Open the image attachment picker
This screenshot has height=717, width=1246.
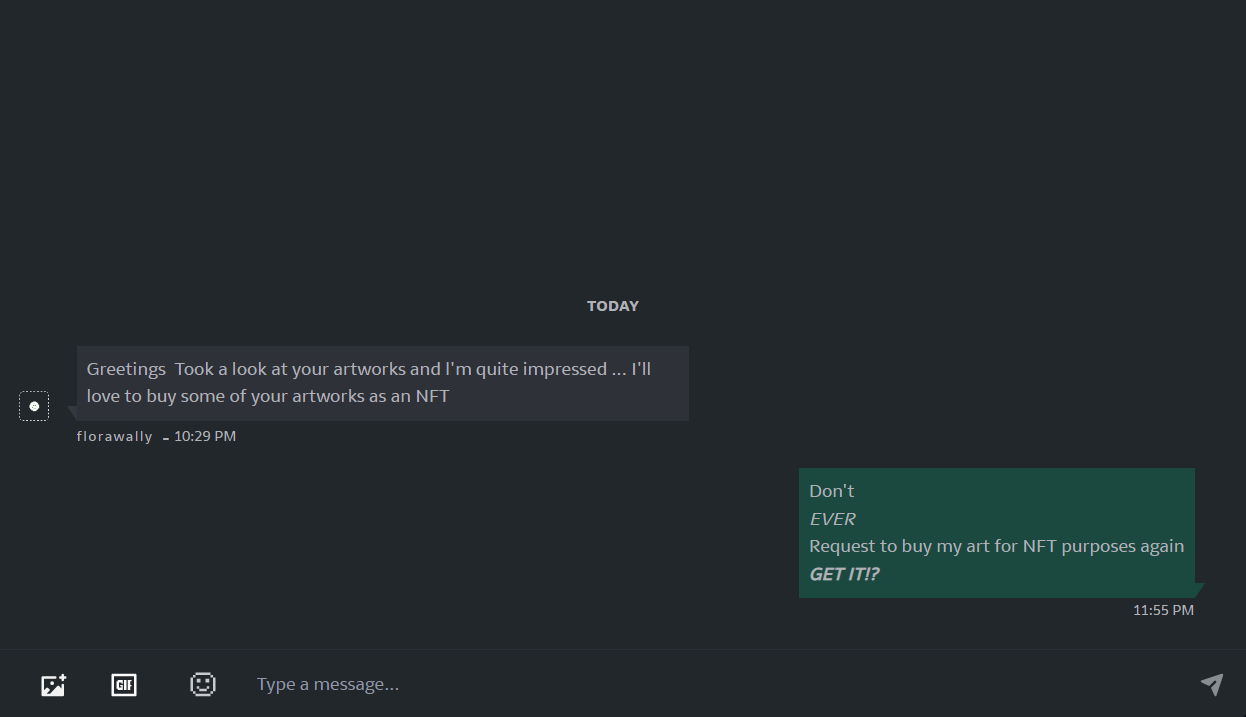tap(53, 685)
